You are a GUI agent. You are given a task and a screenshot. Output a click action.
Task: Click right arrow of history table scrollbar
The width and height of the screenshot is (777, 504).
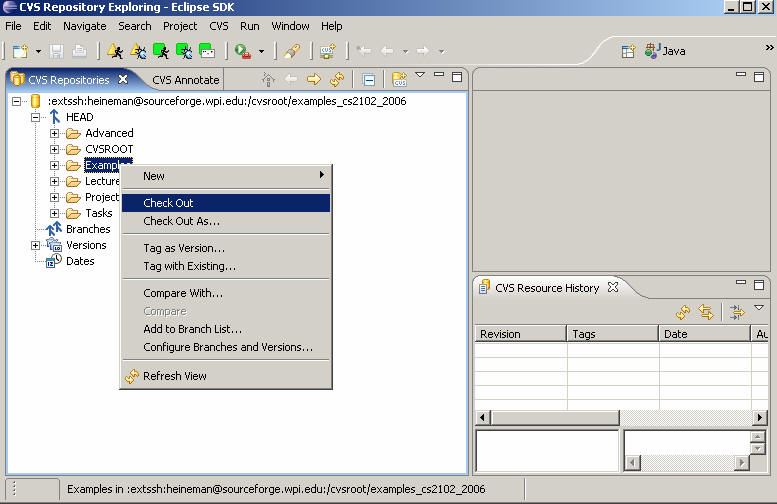click(x=759, y=417)
